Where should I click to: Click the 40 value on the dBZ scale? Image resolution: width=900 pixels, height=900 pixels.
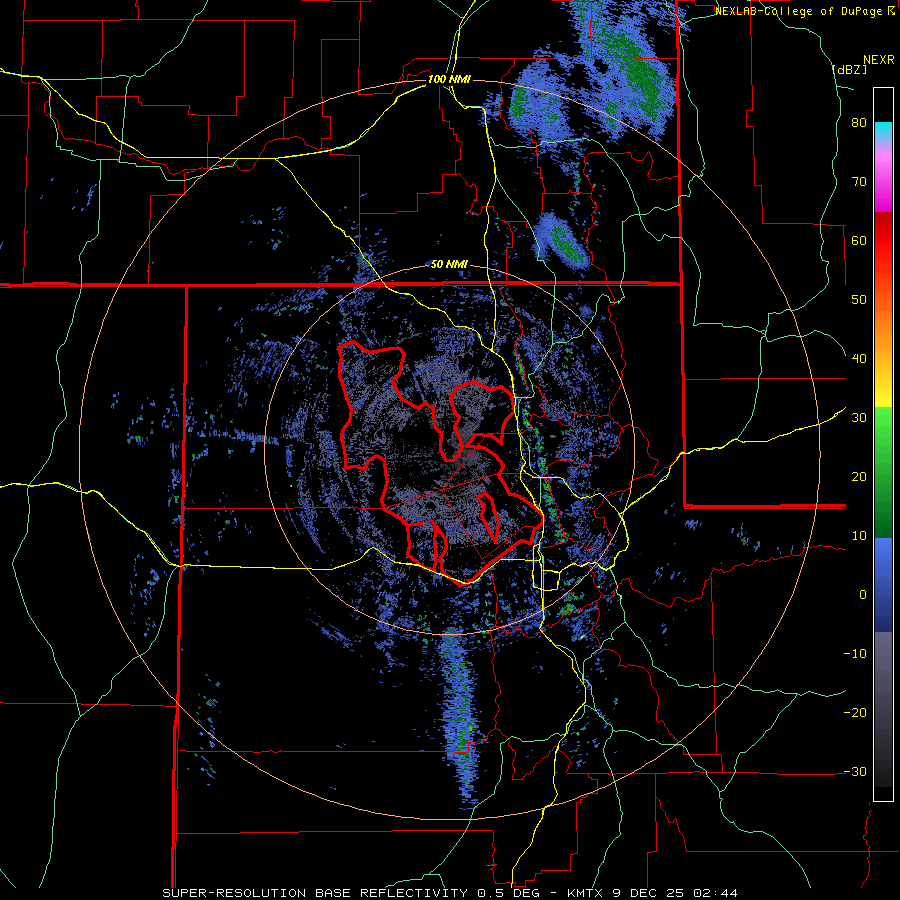click(x=859, y=359)
